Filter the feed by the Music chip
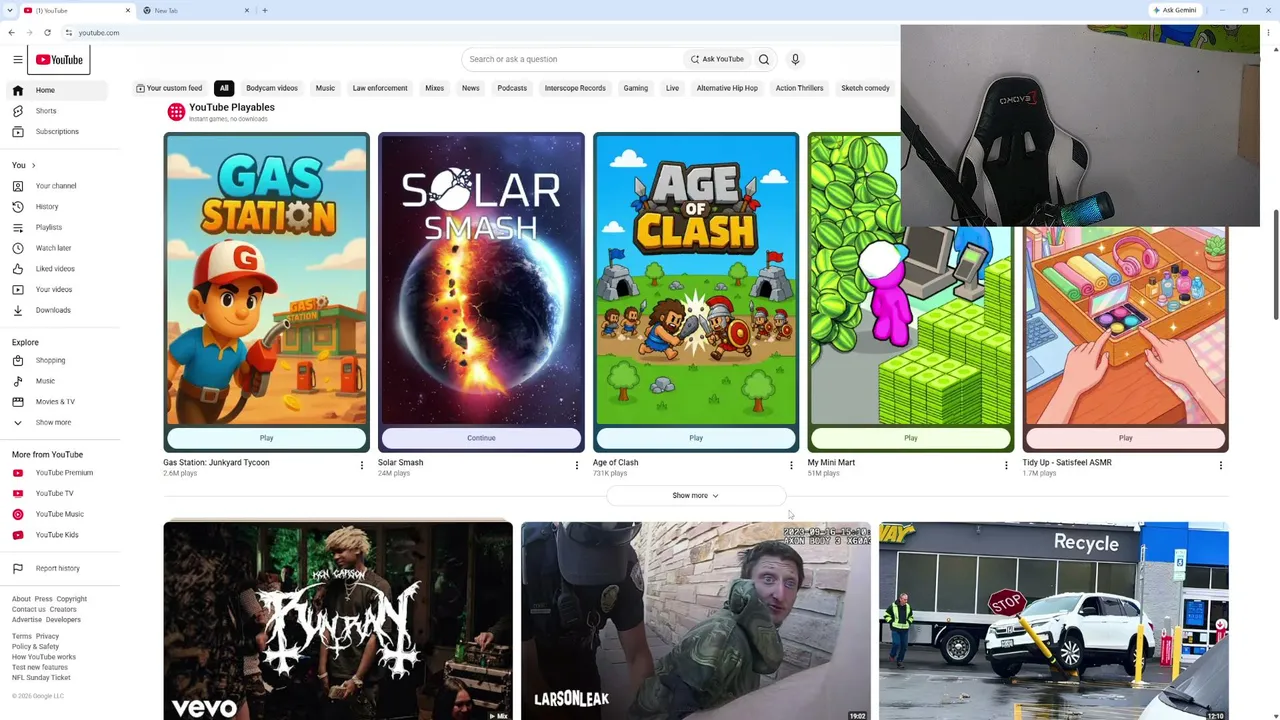 coord(325,88)
